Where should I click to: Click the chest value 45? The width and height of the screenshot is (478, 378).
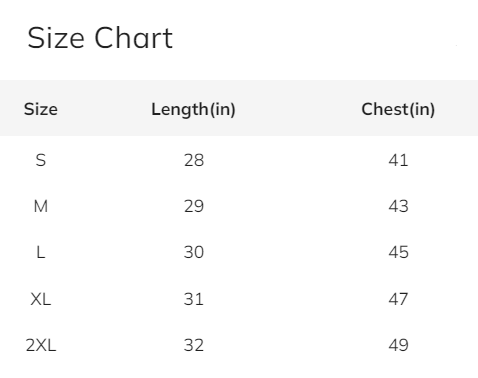398,252
